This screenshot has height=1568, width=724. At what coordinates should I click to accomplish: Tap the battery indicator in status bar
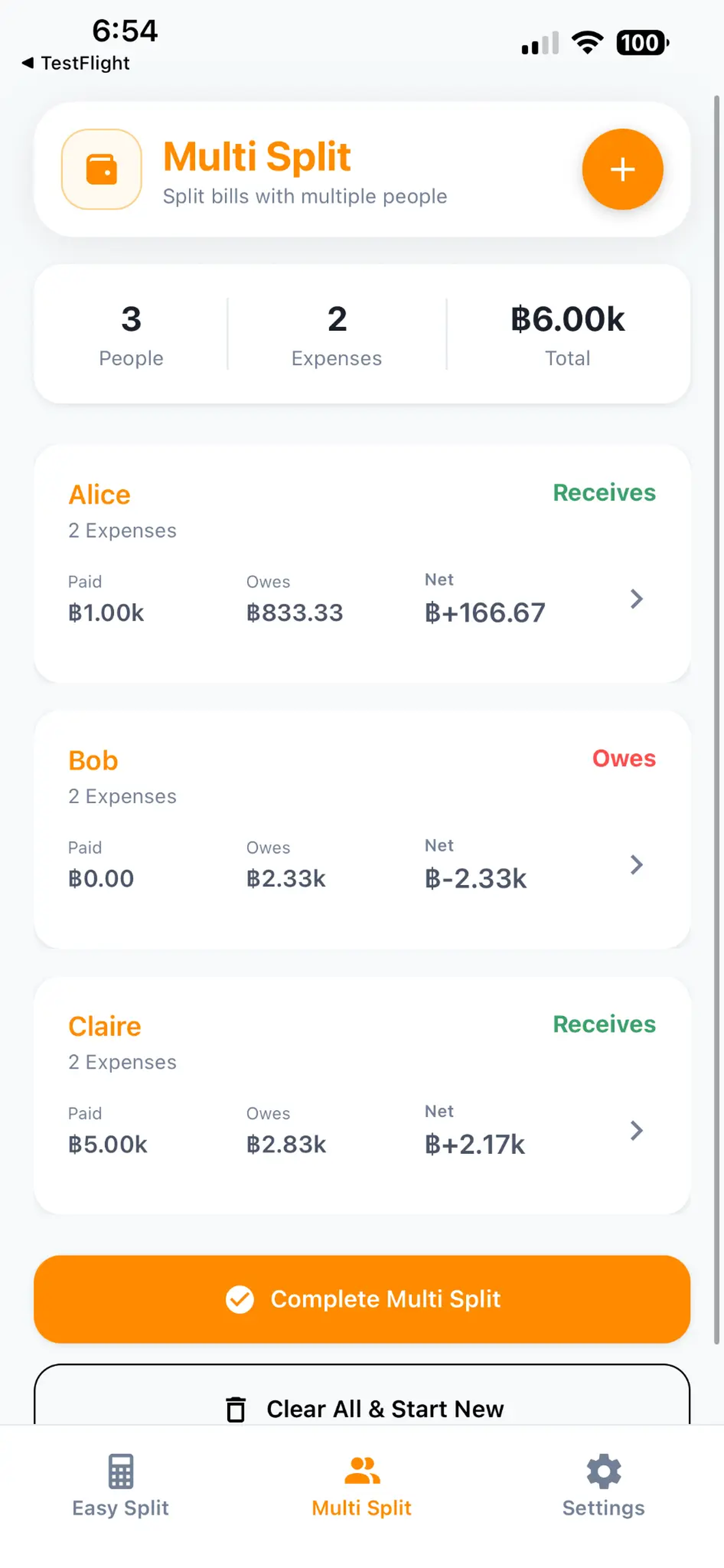coord(642,43)
